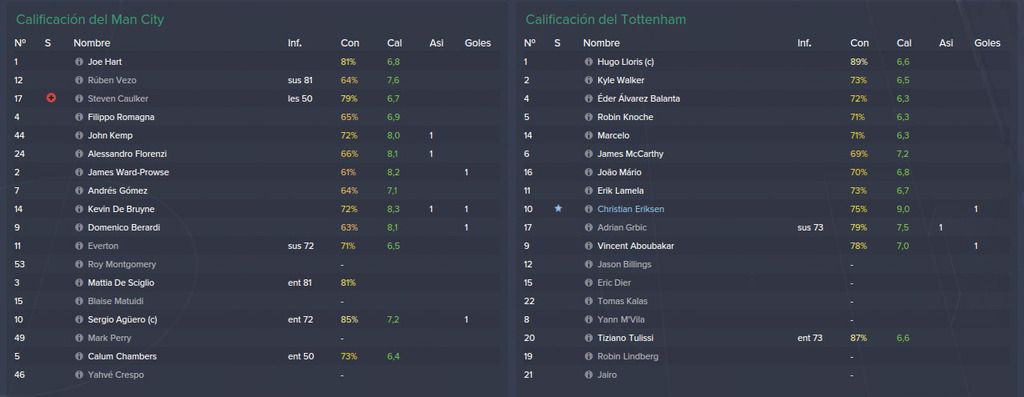
Task: Sort Tottenham table by Goles column
Action: click(987, 43)
